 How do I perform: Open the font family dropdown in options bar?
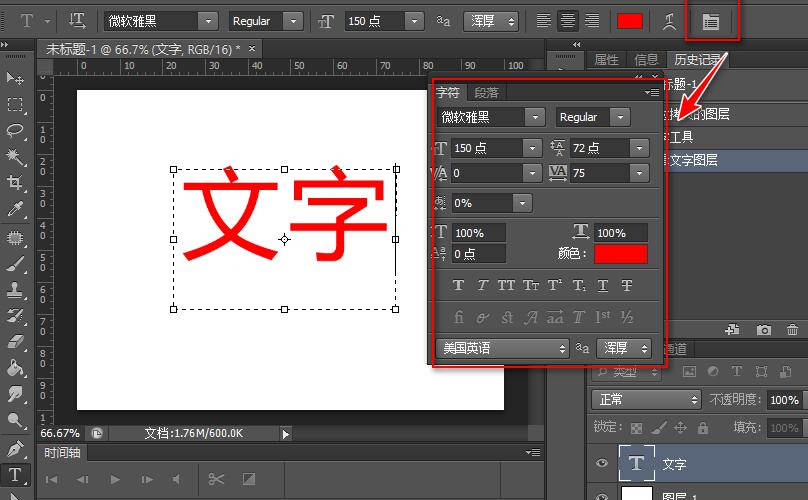[208, 21]
